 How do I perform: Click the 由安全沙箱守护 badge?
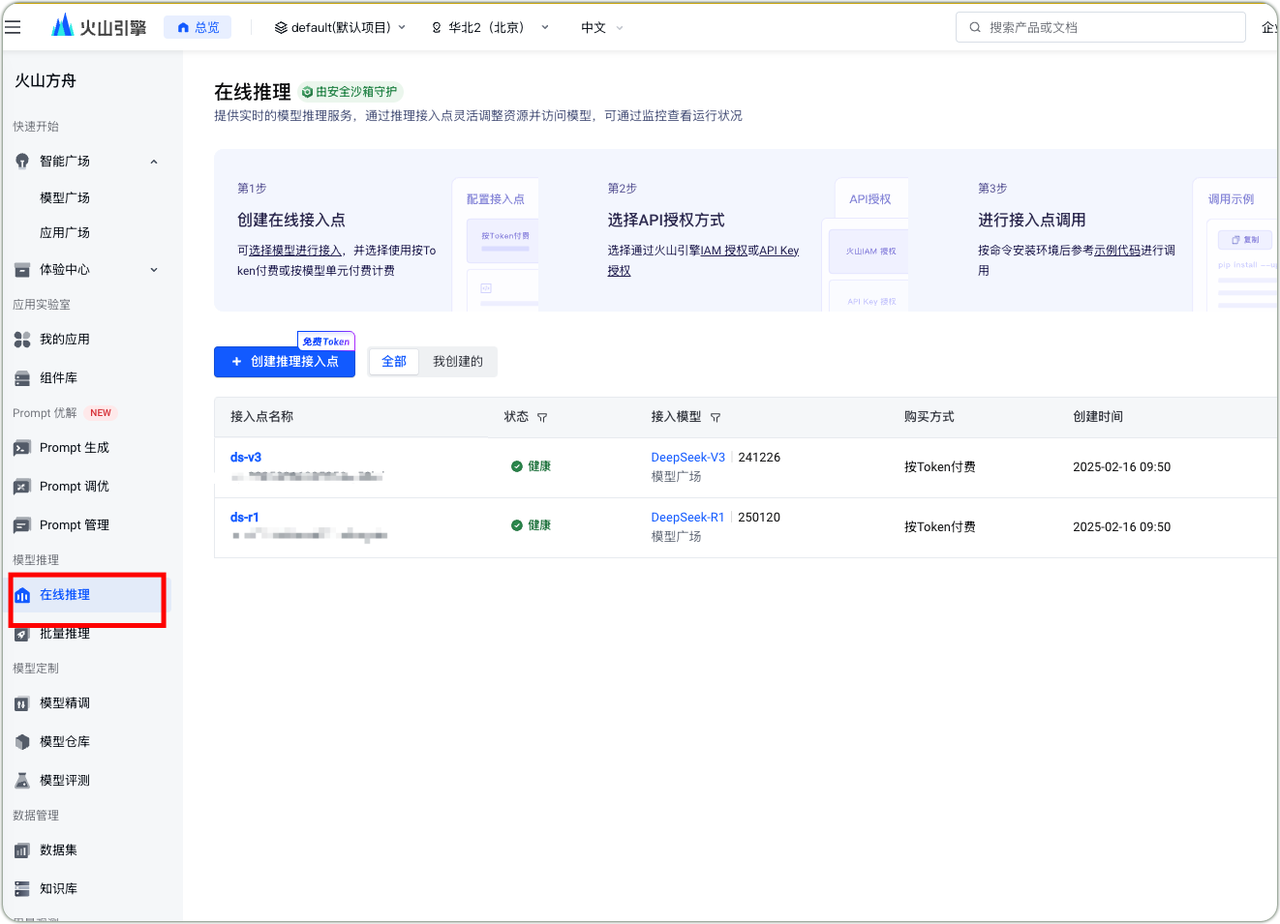pyautogui.click(x=350, y=92)
